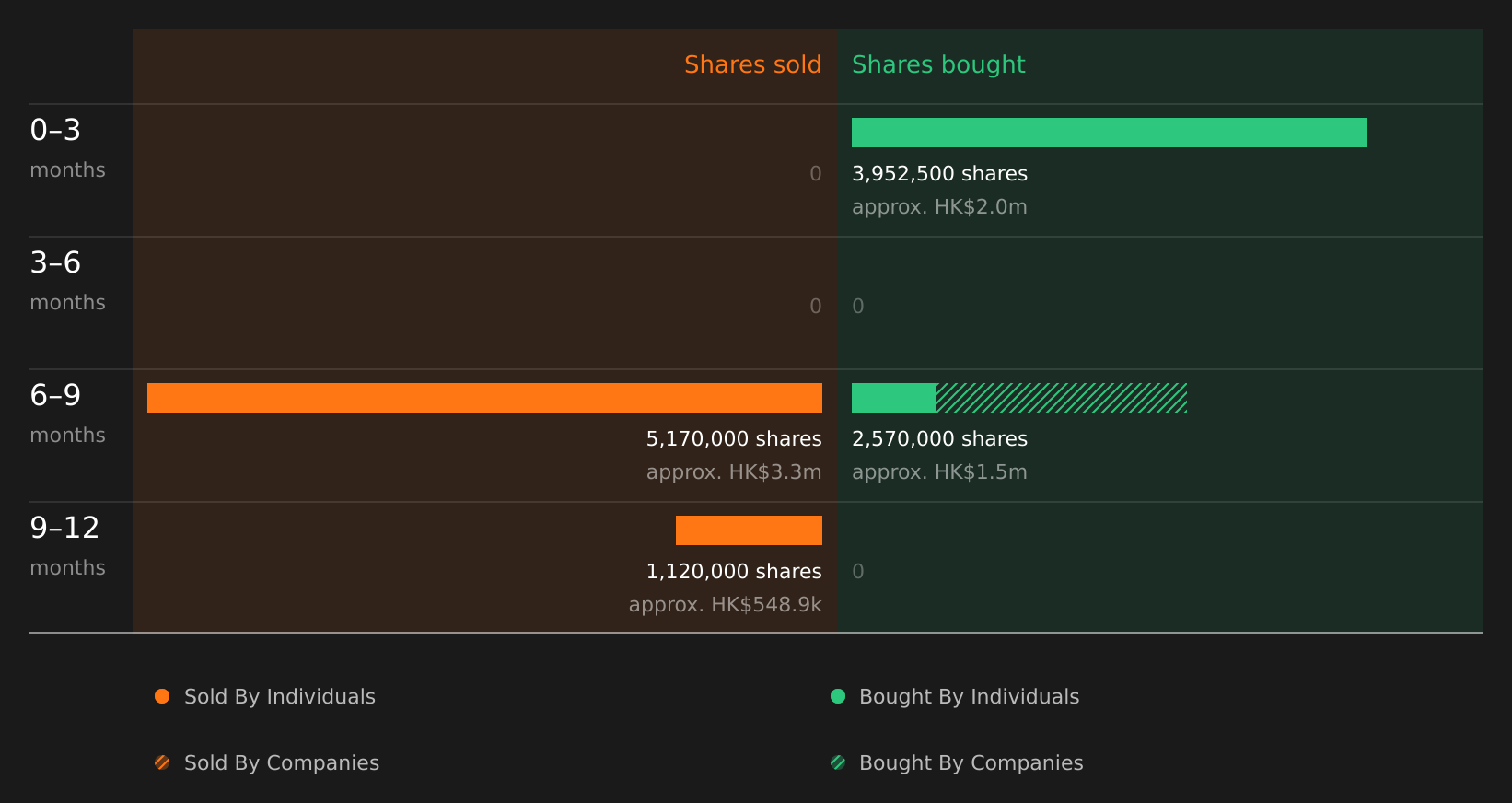Click the Shares sold column header
This screenshot has width=1512, height=803.
(752, 64)
